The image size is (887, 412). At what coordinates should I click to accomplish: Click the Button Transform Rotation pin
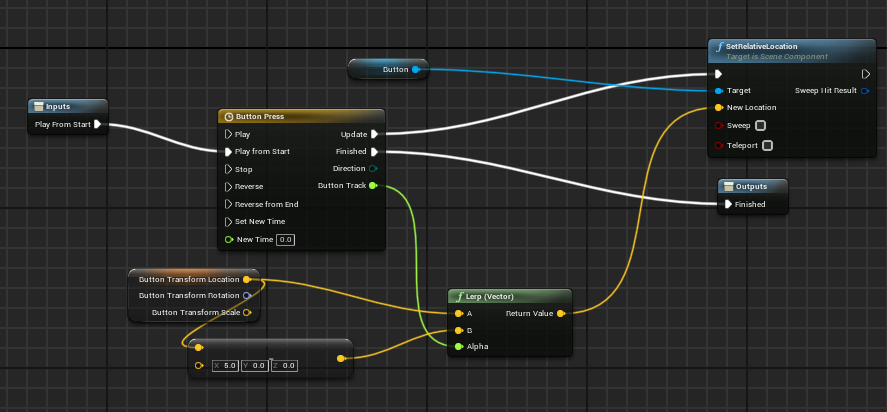click(247, 295)
